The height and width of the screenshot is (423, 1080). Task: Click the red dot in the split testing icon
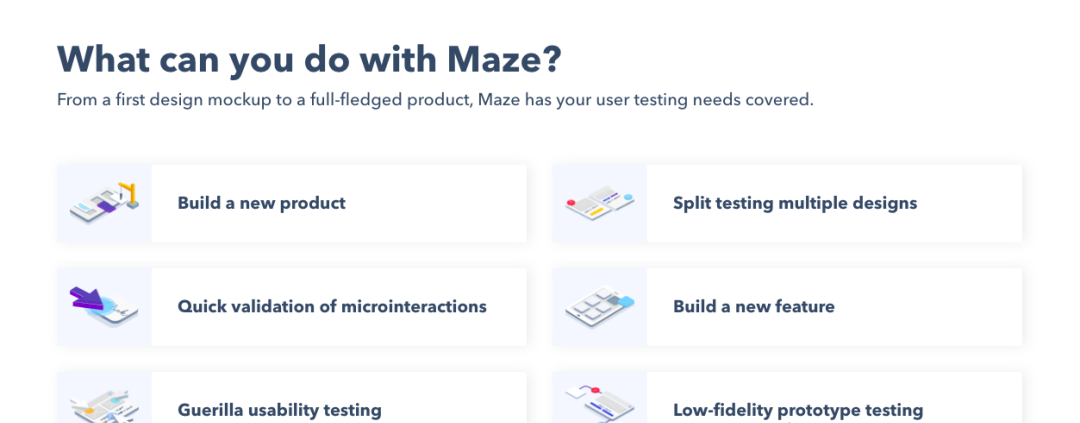click(x=570, y=203)
